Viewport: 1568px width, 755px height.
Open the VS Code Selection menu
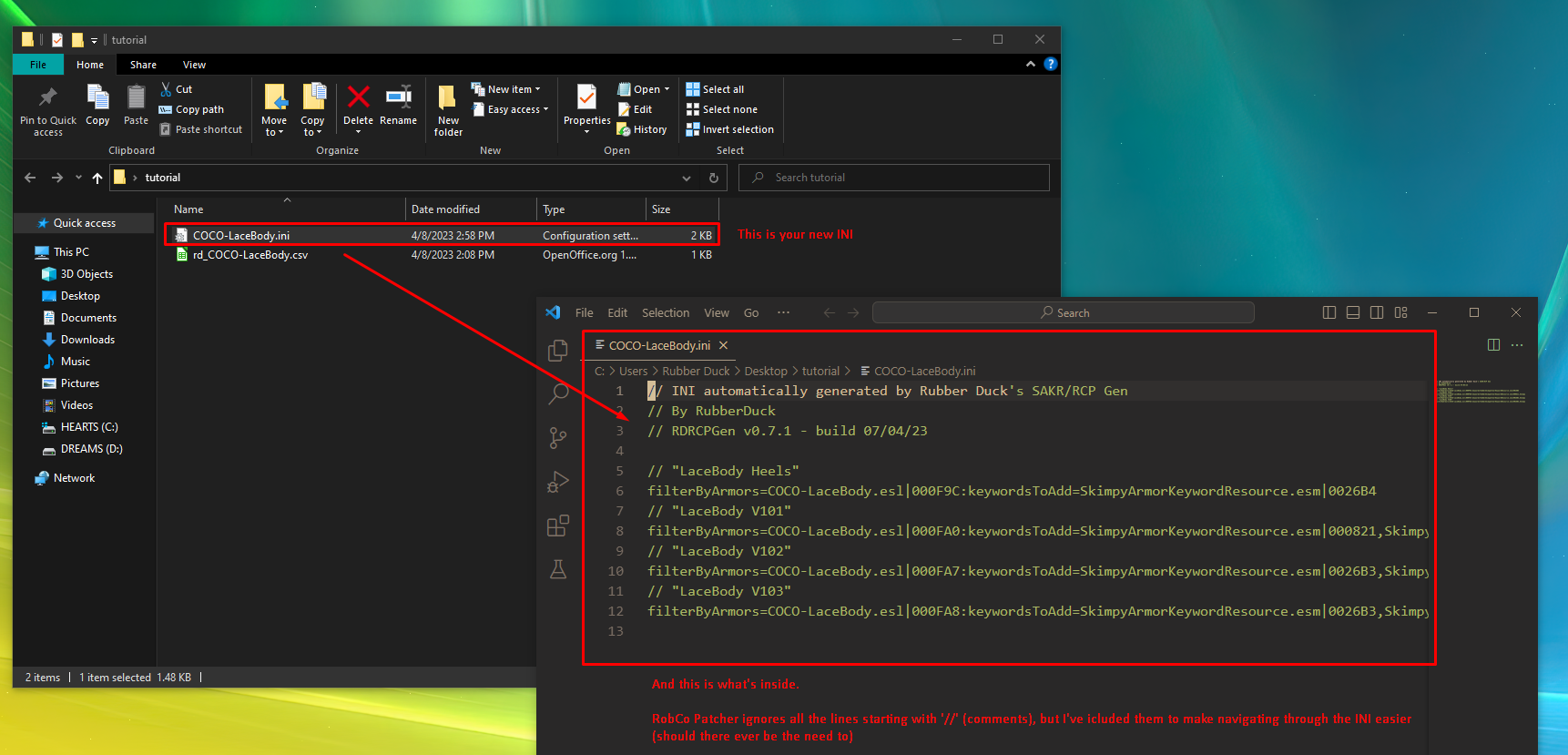pyautogui.click(x=666, y=312)
